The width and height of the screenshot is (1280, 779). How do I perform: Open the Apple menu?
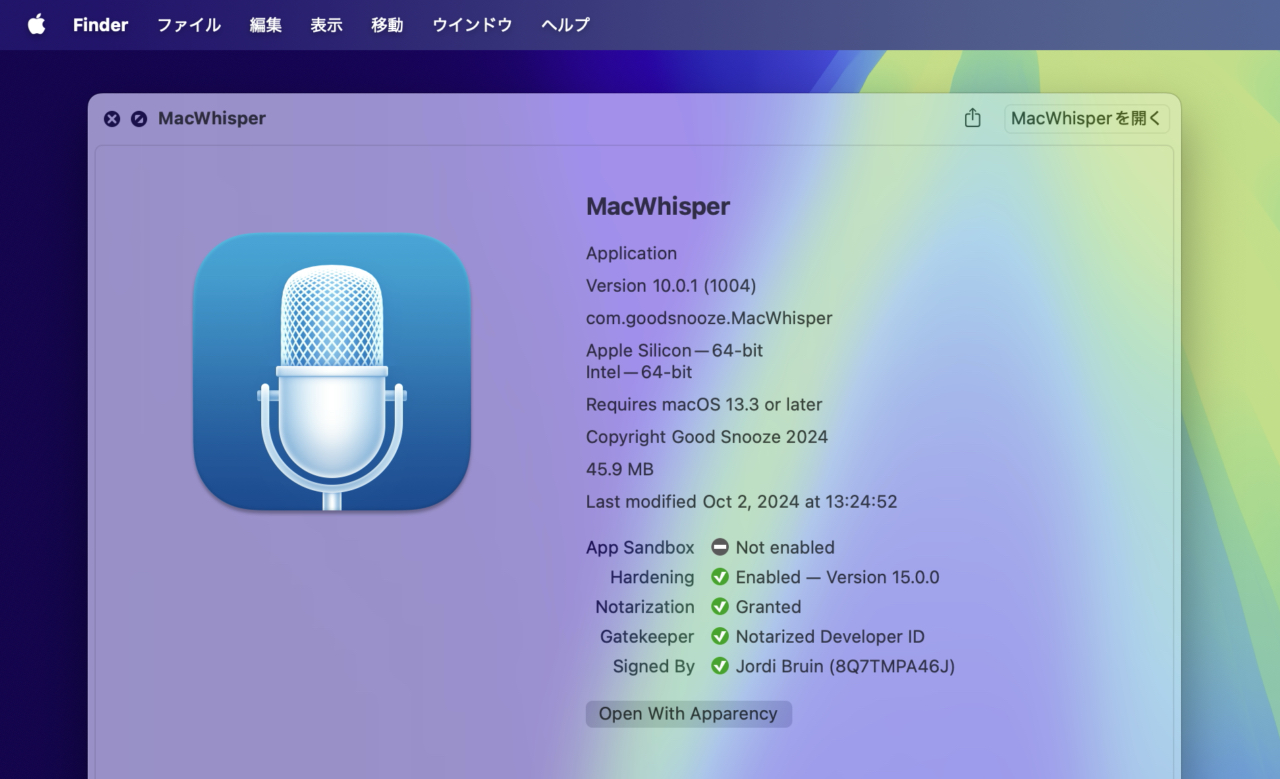click(x=37, y=25)
